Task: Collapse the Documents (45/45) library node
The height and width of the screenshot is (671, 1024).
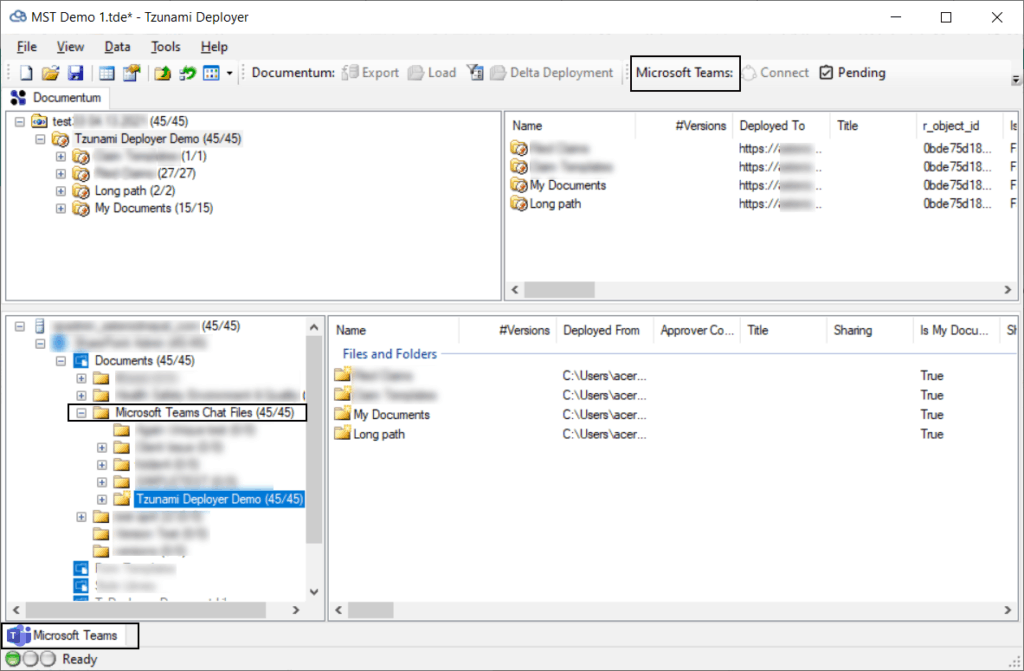Action: (x=61, y=361)
